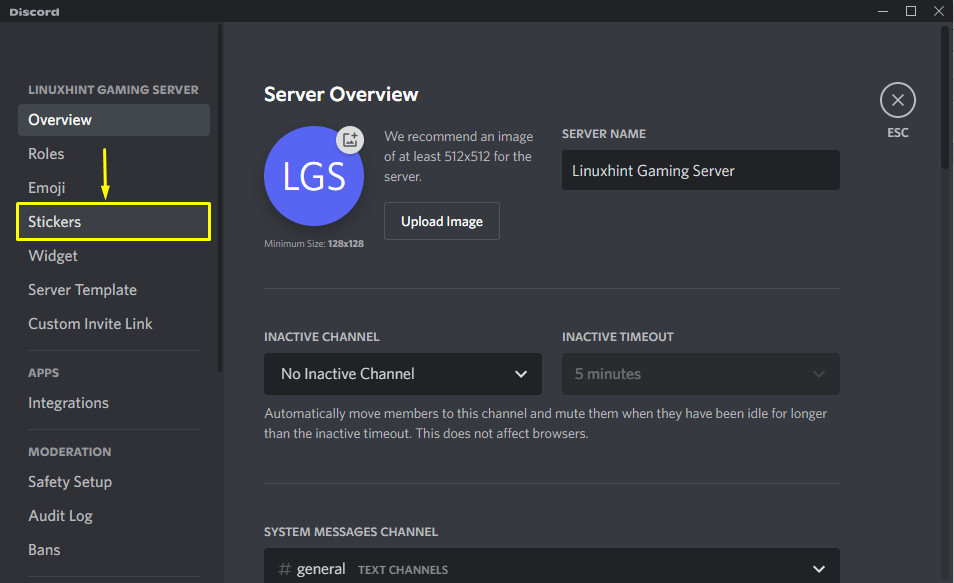Expand the Inactive Timeout dropdown

pyautogui.click(x=700, y=373)
